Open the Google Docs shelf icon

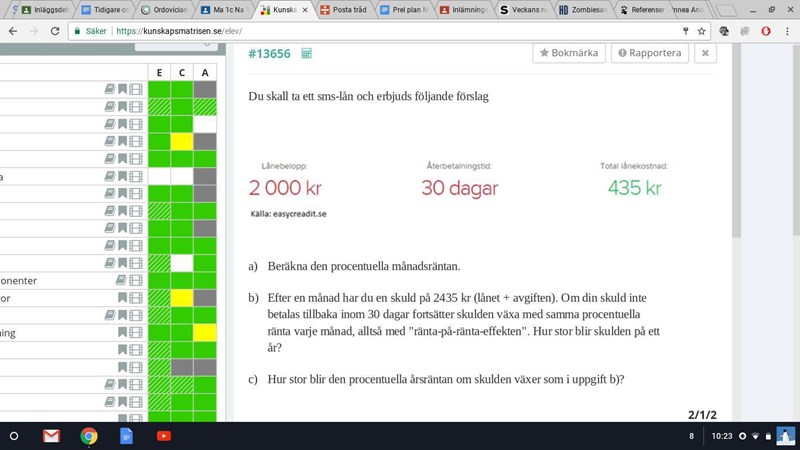point(126,436)
